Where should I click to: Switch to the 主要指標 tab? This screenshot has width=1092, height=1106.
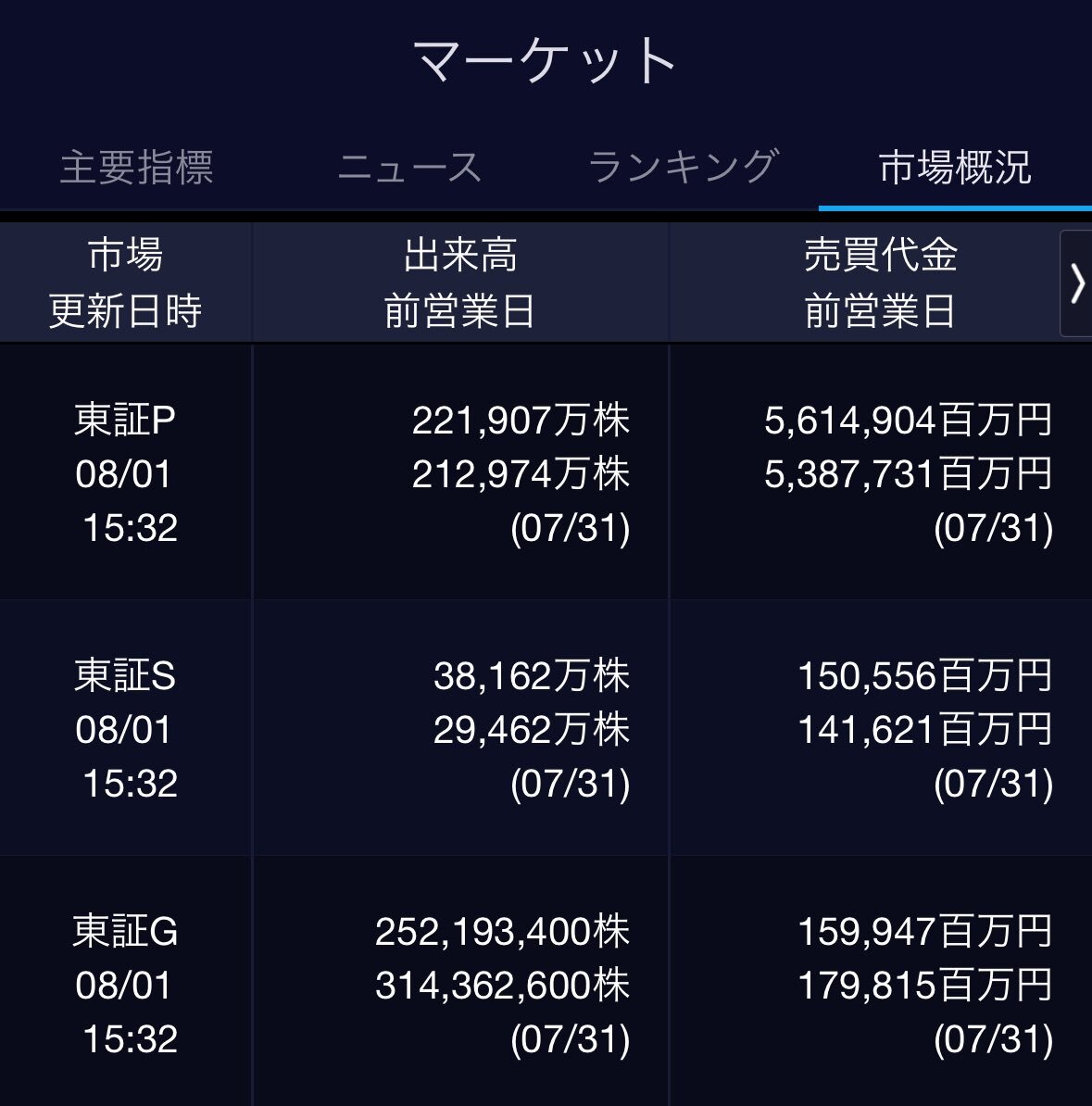coord(137,167)
